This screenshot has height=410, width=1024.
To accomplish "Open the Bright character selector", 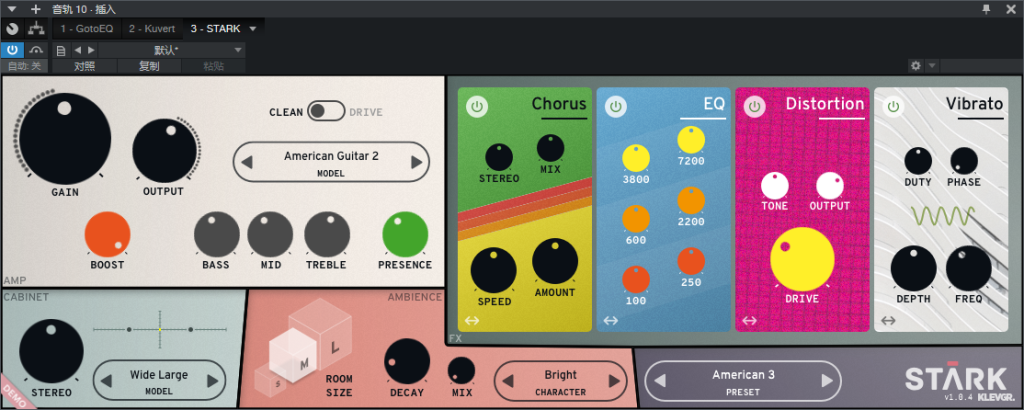I will 560,381.
